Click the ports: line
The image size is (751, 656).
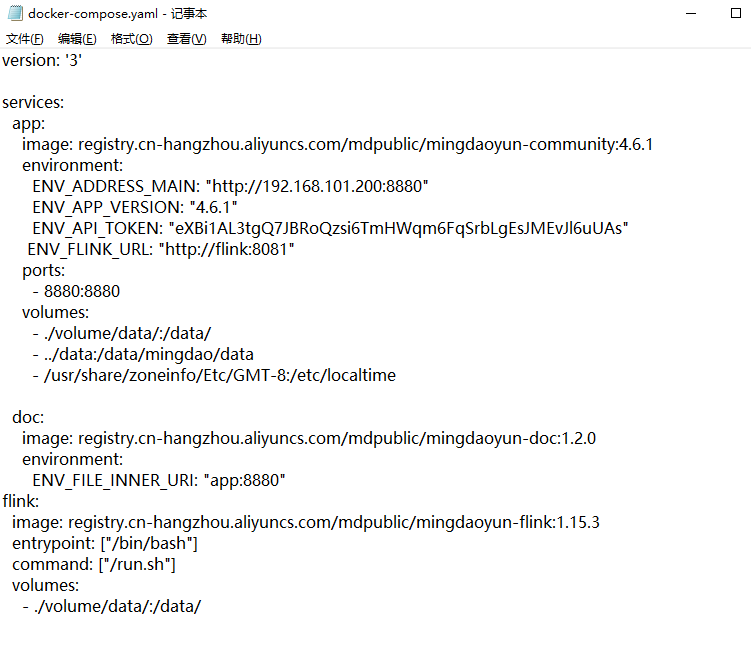44,271
